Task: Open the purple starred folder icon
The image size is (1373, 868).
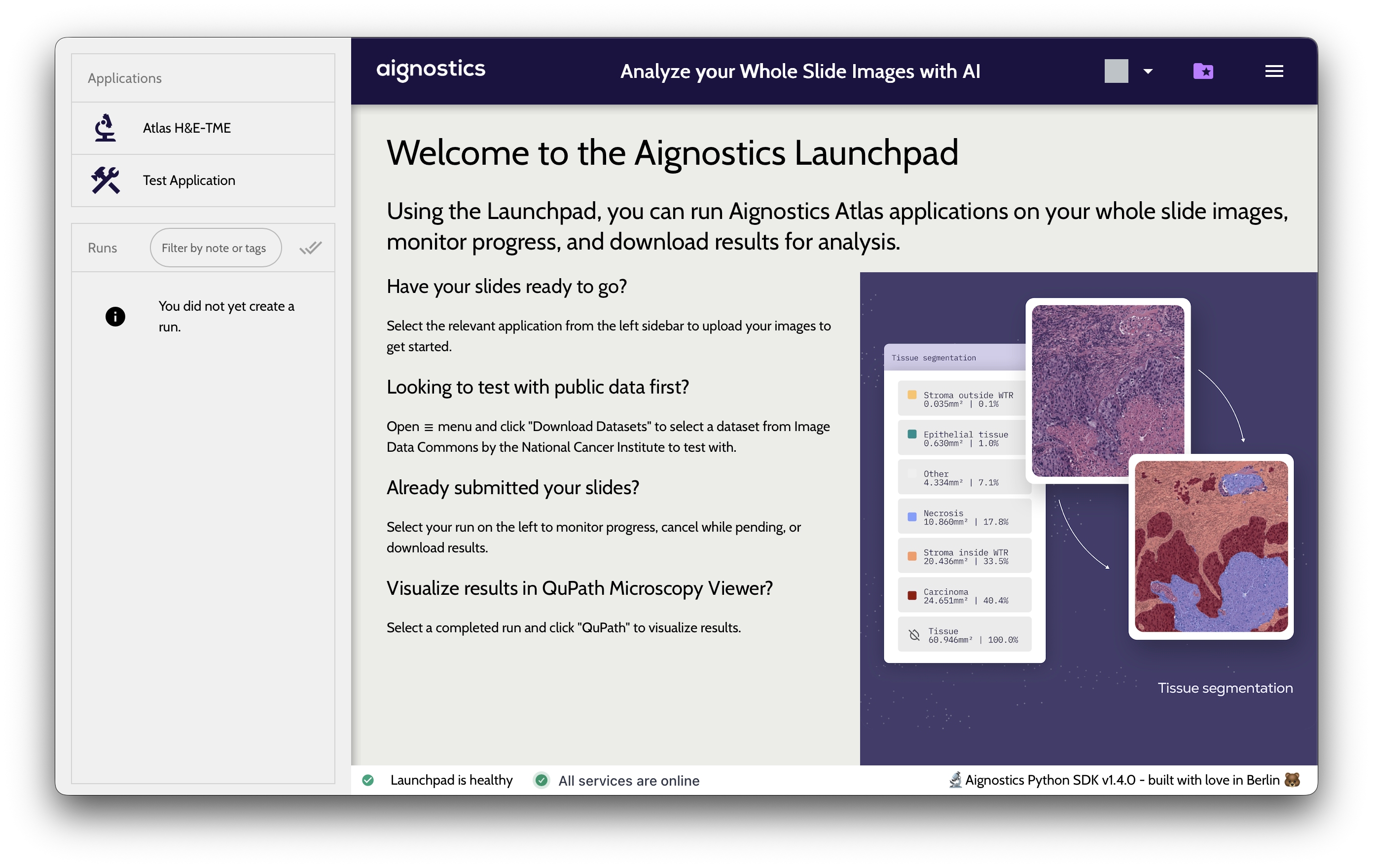Action: [x=1203, y=72]
